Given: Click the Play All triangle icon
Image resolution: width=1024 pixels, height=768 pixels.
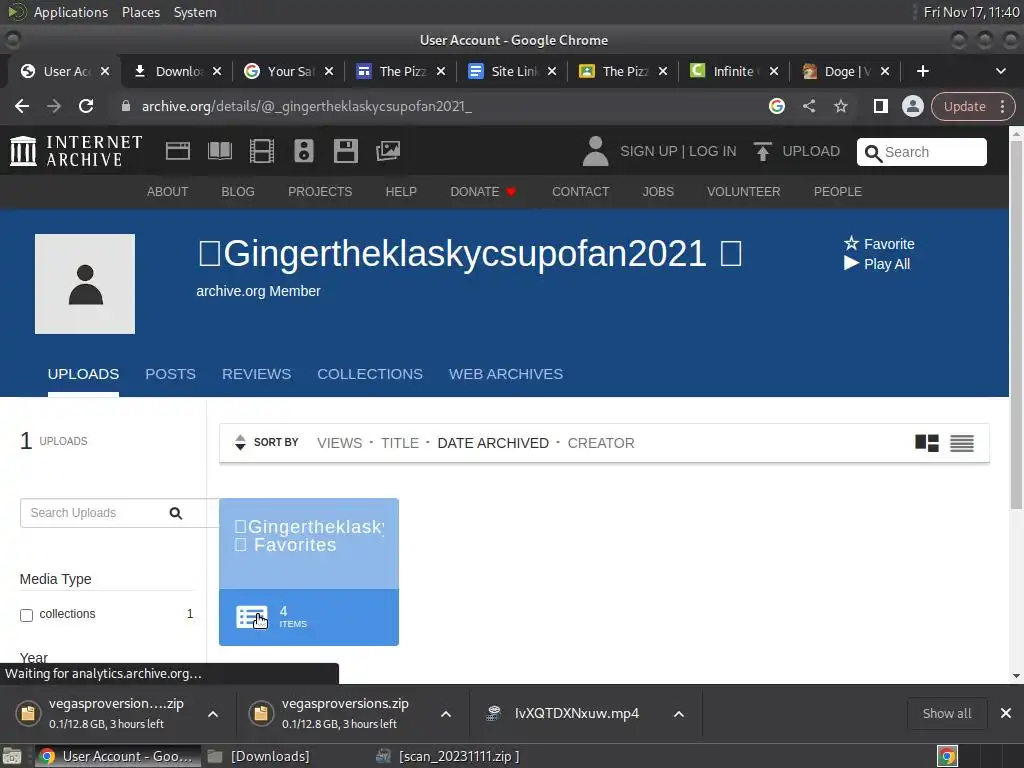Looking at the screenshot, I should click(851, 263).
